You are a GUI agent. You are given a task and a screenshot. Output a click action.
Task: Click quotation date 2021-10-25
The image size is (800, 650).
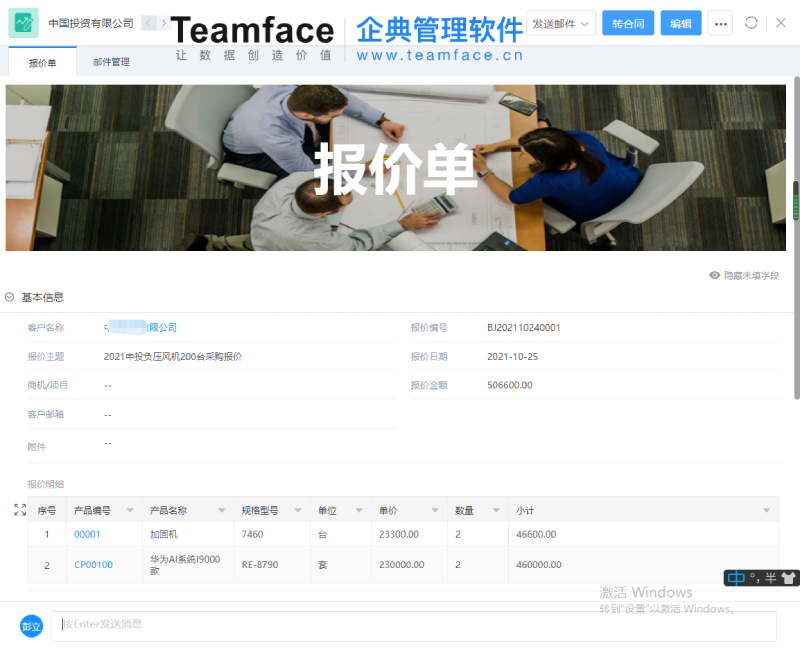tap(512, 357)
